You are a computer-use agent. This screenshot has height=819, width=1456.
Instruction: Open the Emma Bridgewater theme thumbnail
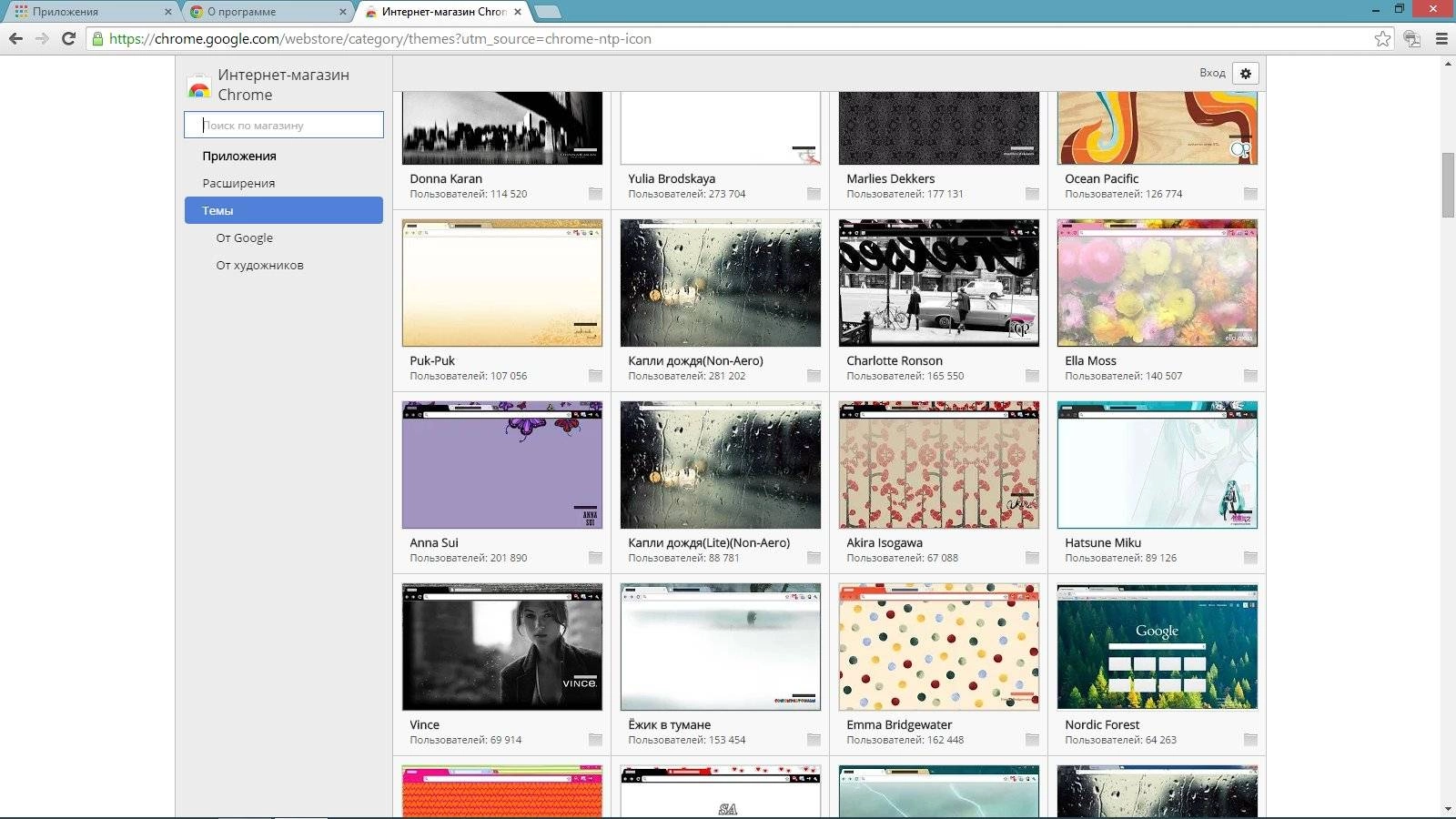(939, 647)
